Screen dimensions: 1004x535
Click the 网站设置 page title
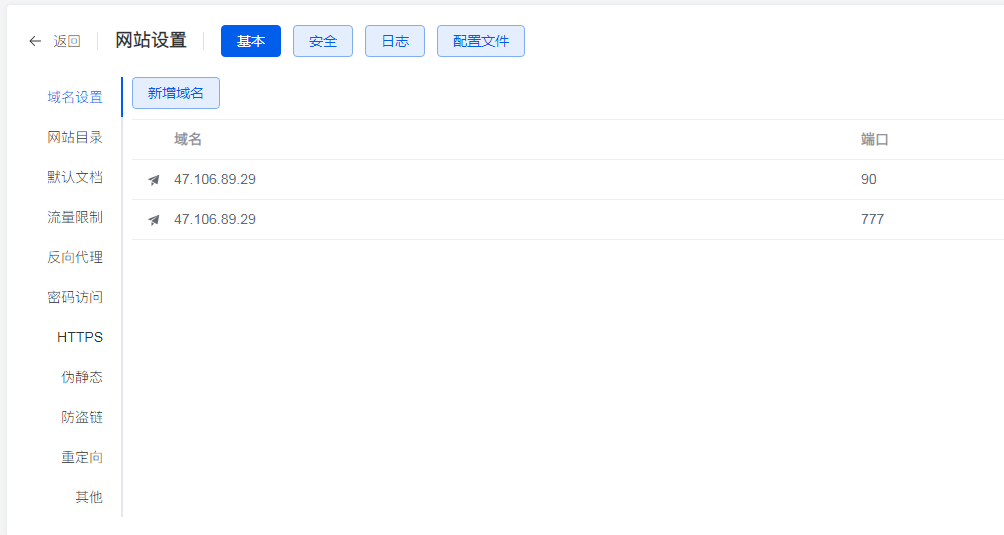pos(151,40)
